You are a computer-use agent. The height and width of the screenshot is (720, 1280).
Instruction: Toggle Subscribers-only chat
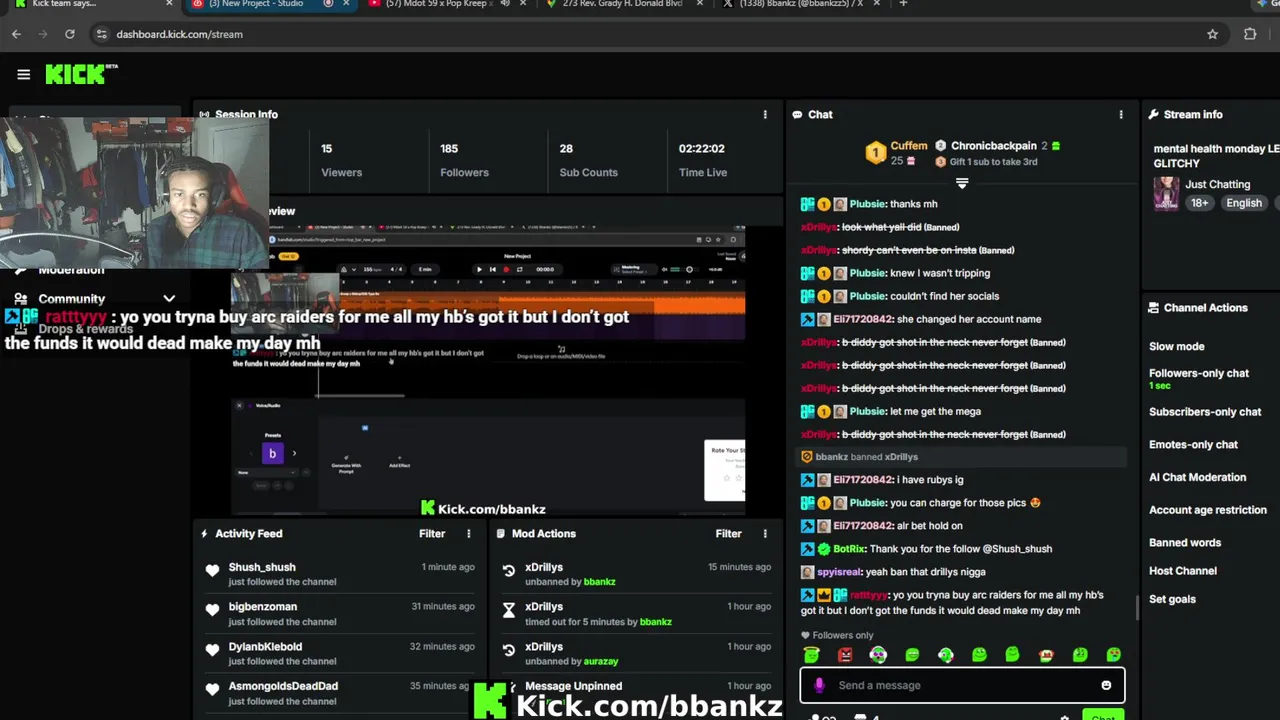click(1205, 412)
